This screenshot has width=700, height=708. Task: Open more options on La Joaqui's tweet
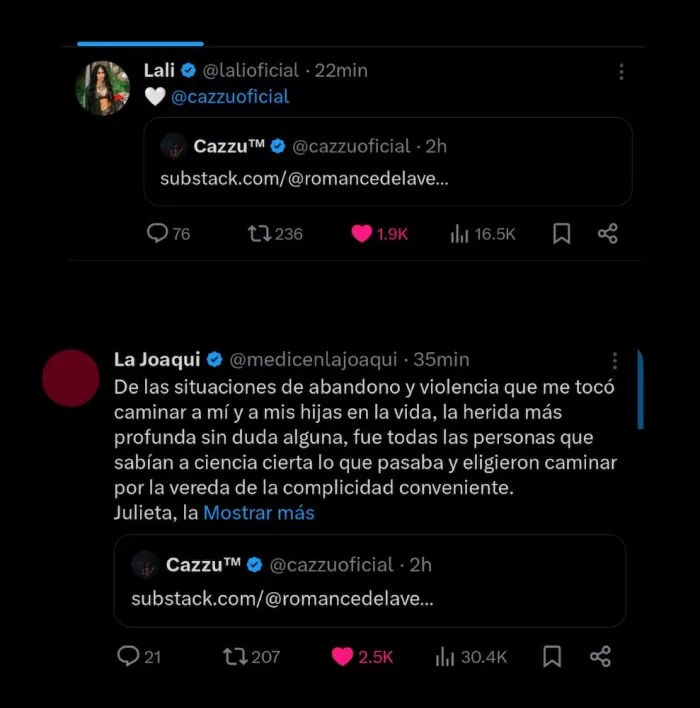(614, 361)
